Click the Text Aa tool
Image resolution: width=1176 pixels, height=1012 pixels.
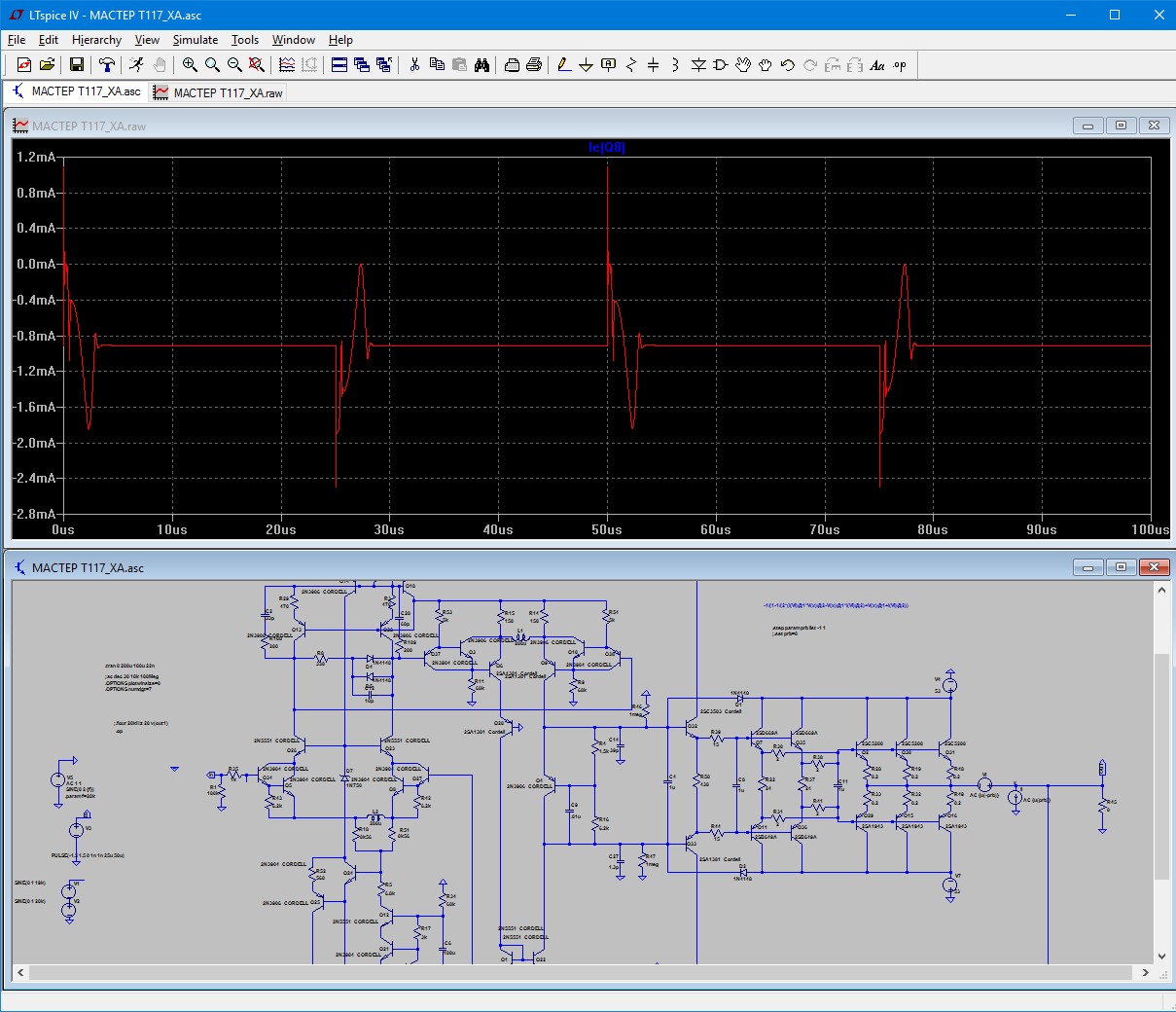[877, 65]
